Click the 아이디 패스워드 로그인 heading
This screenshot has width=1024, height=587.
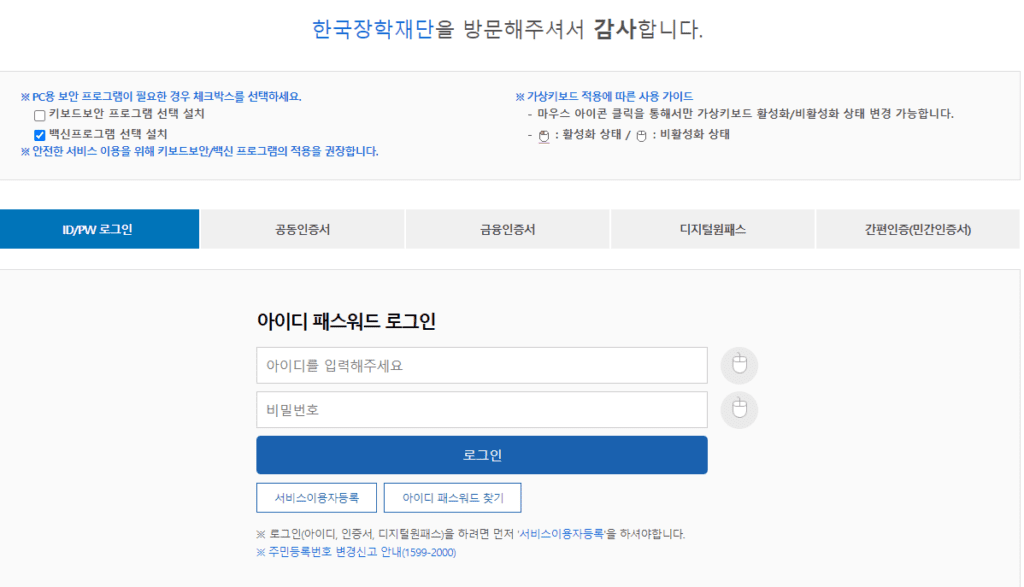tap(346, 321)
